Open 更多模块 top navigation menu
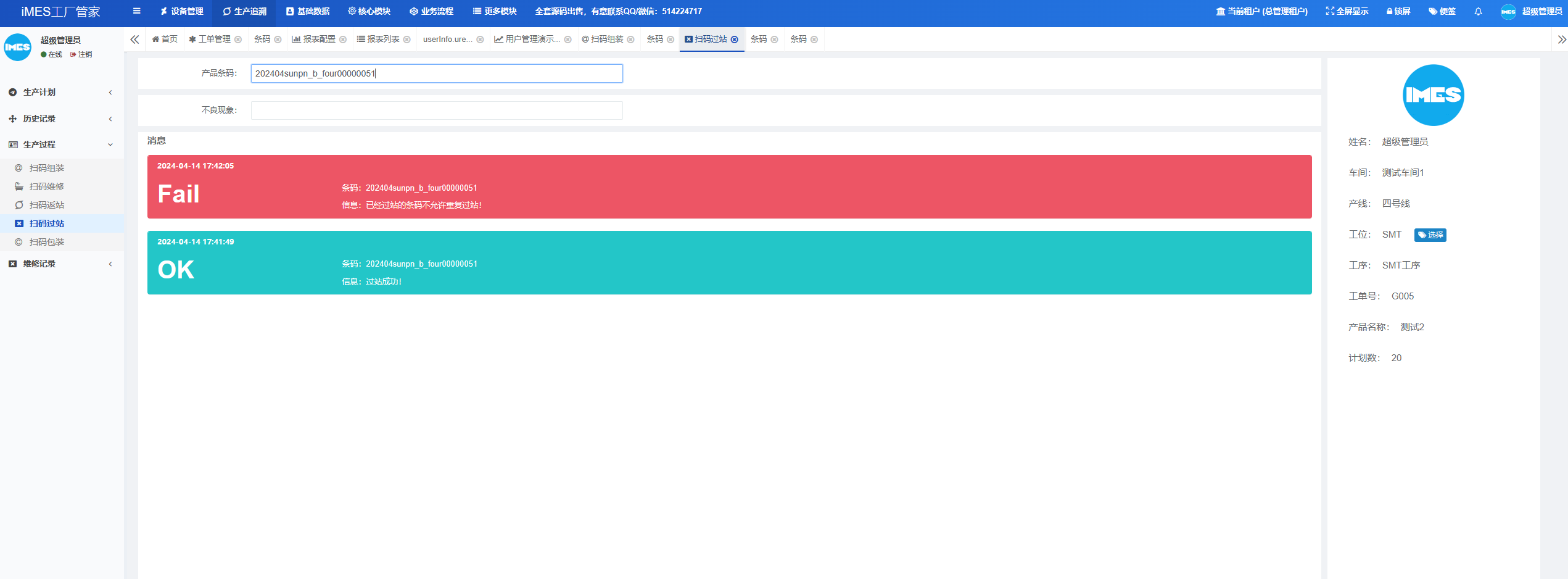Viewport: 1568px width, 579px height. [495, 11]
